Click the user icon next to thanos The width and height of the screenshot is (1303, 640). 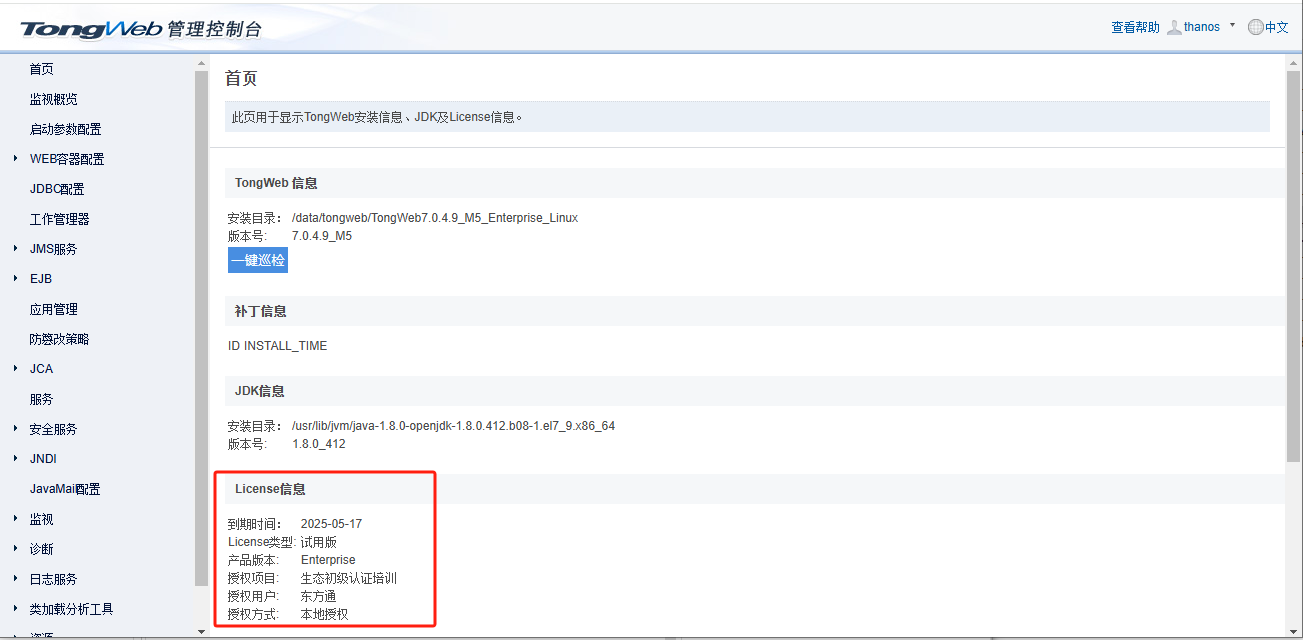click(x=1173, y=26)
